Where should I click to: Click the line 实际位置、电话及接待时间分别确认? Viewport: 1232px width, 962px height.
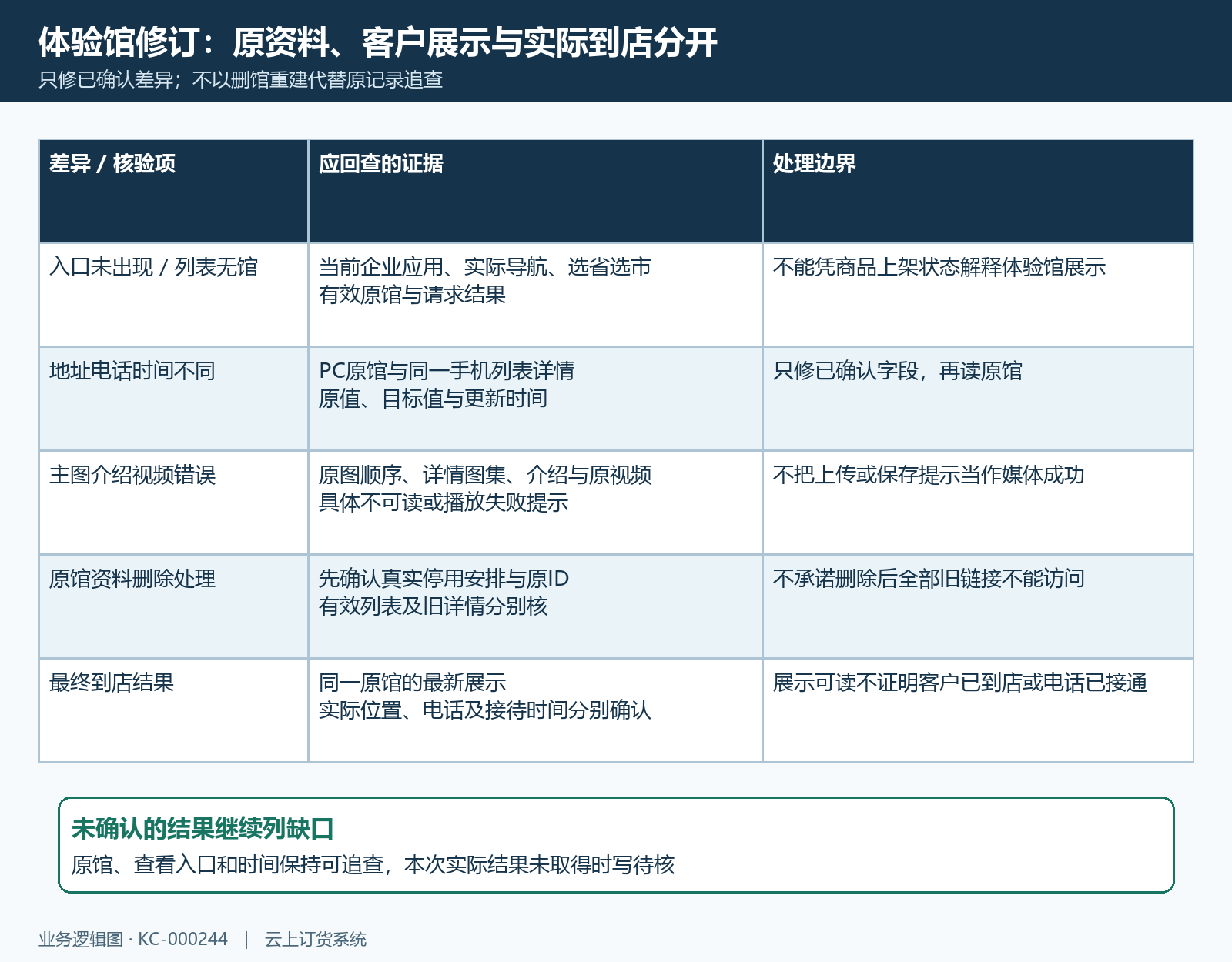tap(485, 710)
